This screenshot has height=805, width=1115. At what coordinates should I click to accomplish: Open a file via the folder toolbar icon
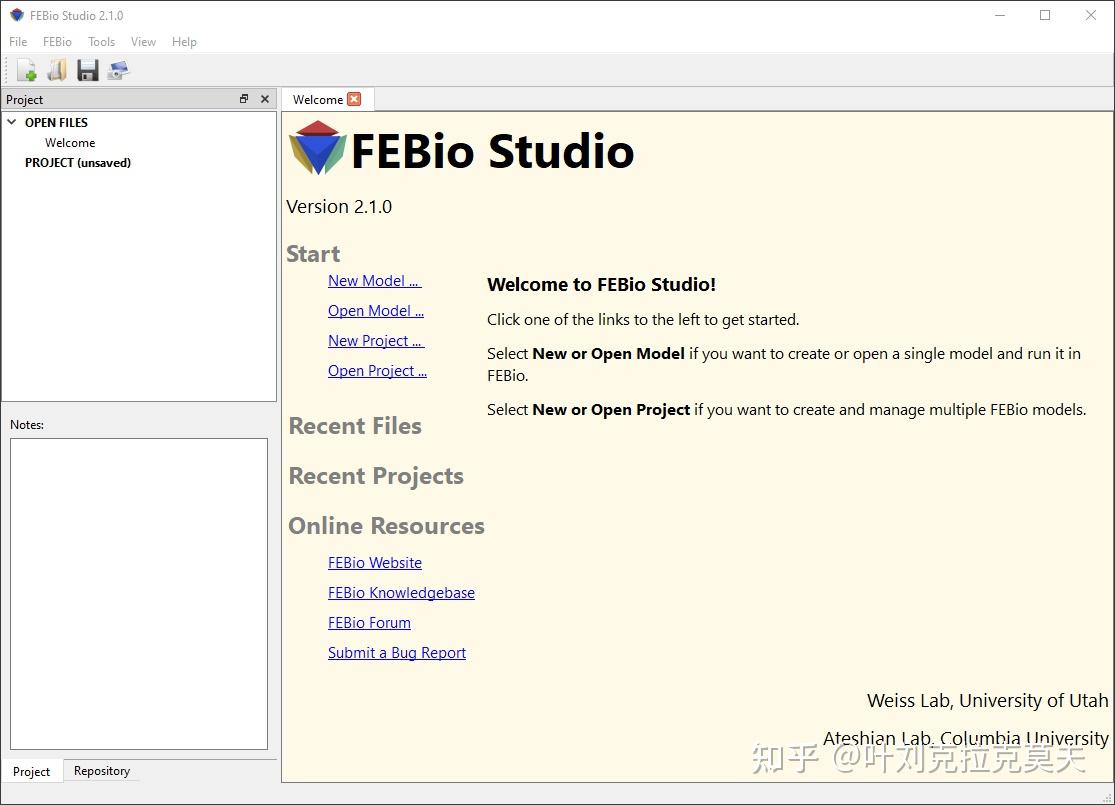tap(55, 69)
